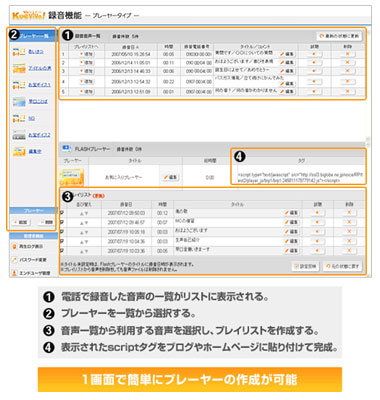Edit title of recording row 4

tap(287, 83)
